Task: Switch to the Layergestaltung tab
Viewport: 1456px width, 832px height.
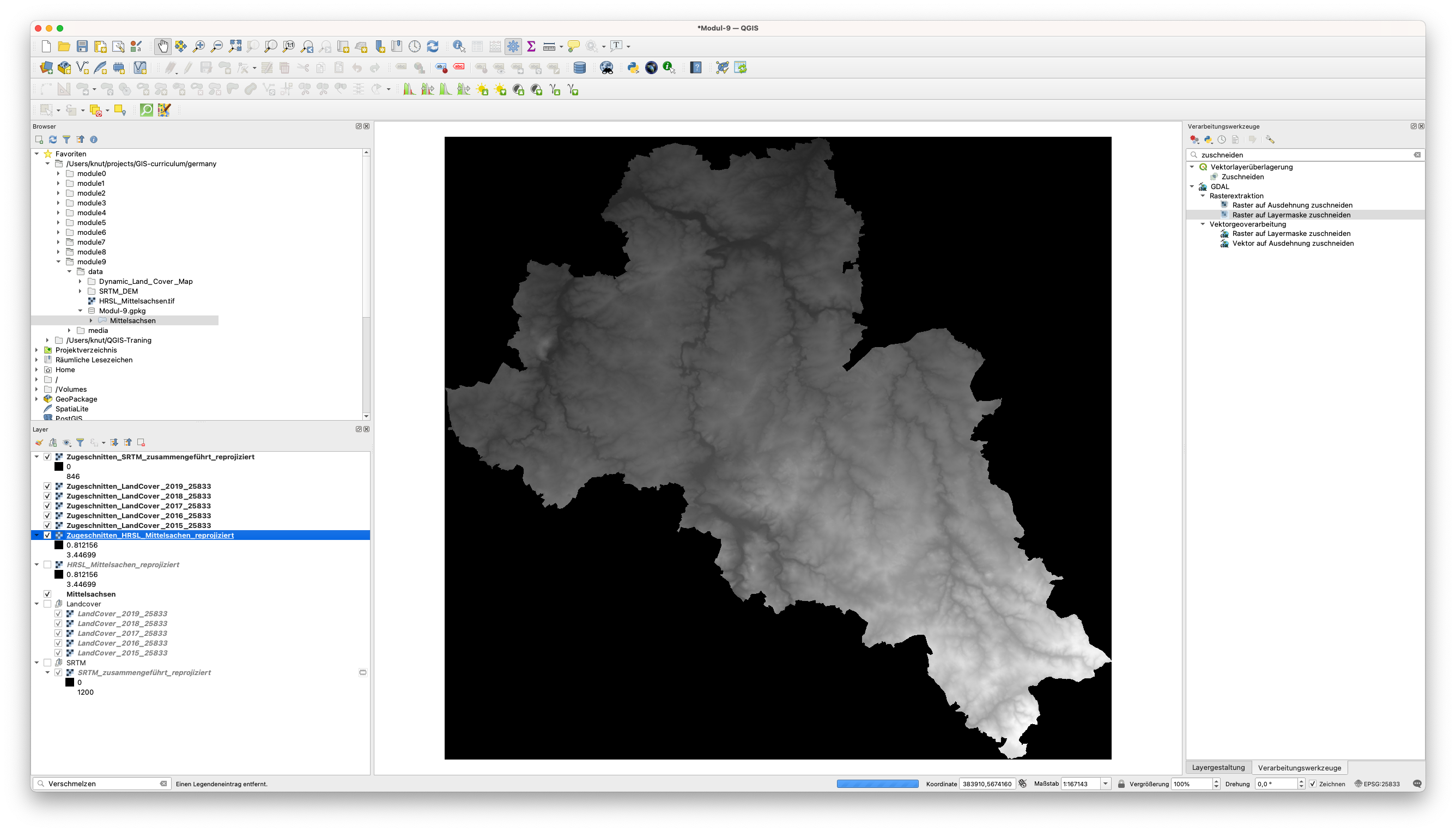Action: coord(1218,767)
